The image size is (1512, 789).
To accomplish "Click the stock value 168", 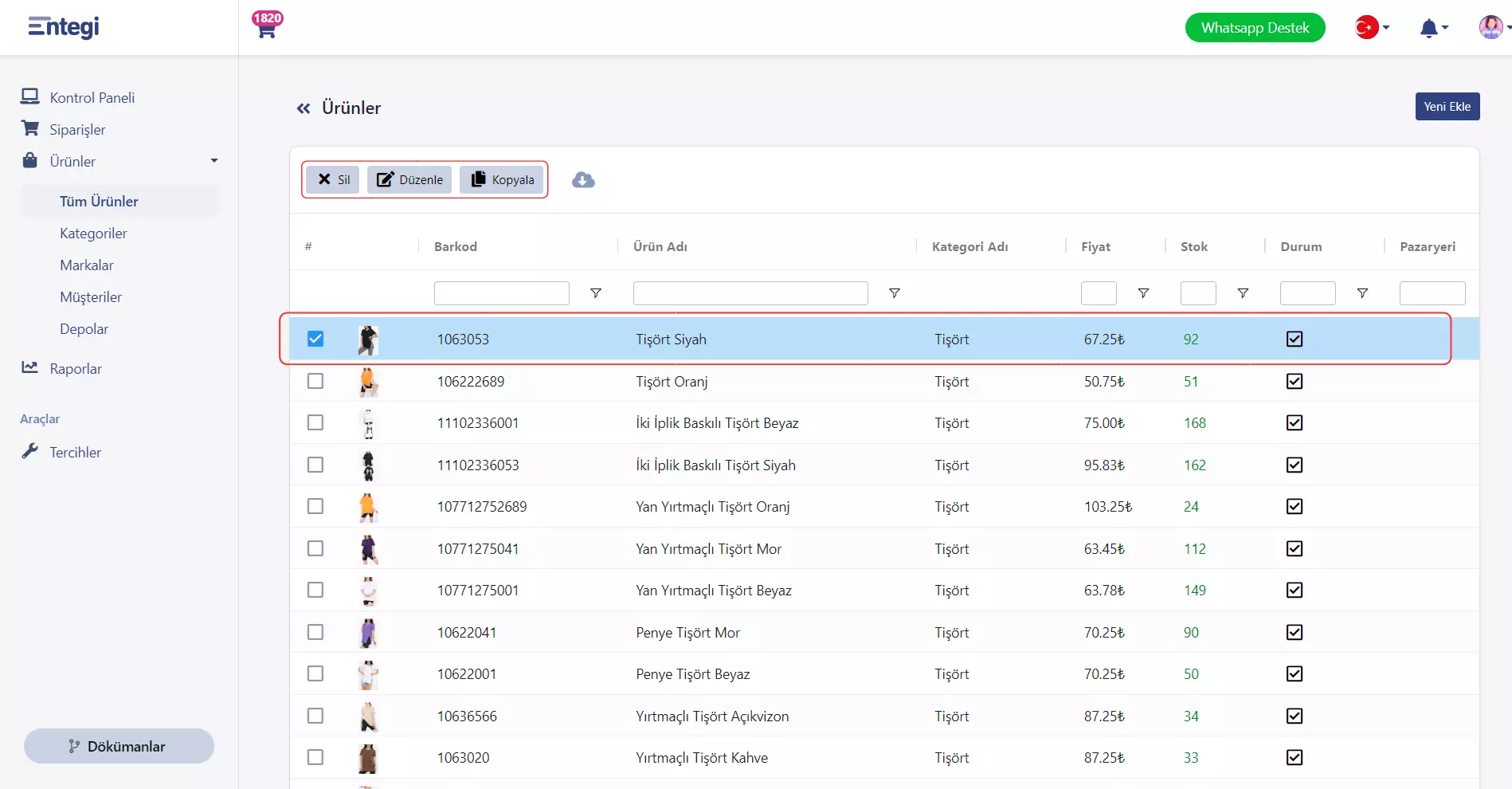I will [x=1195, y=422].
